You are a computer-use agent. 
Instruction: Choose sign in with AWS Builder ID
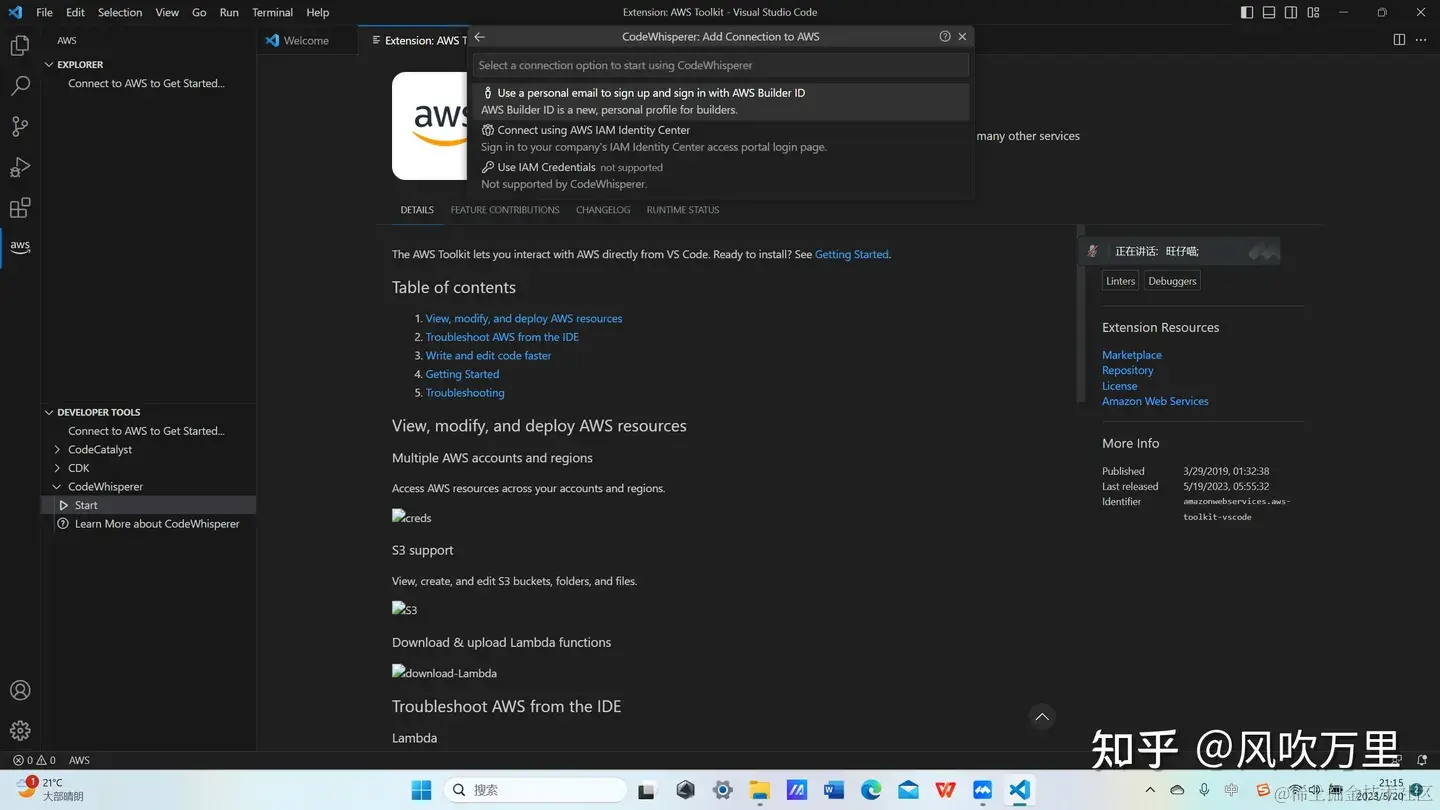point(720,101)
